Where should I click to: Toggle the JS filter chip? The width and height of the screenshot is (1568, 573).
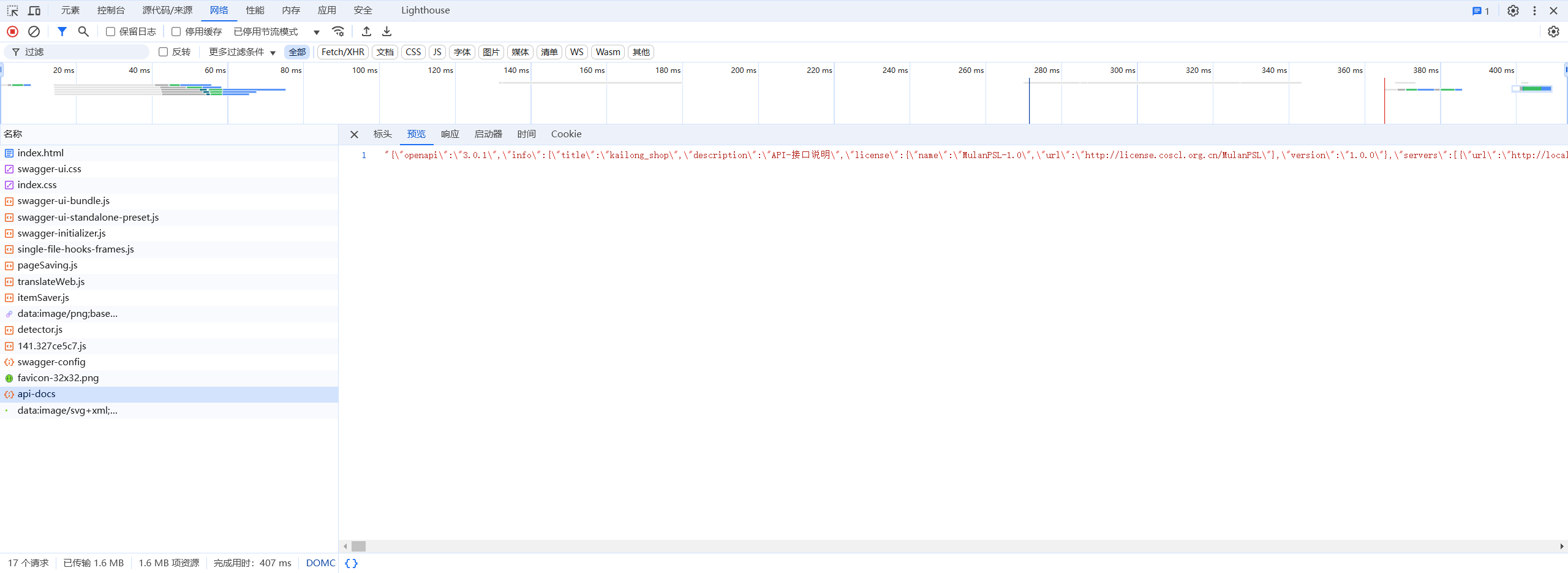click(x=437, y=52)
